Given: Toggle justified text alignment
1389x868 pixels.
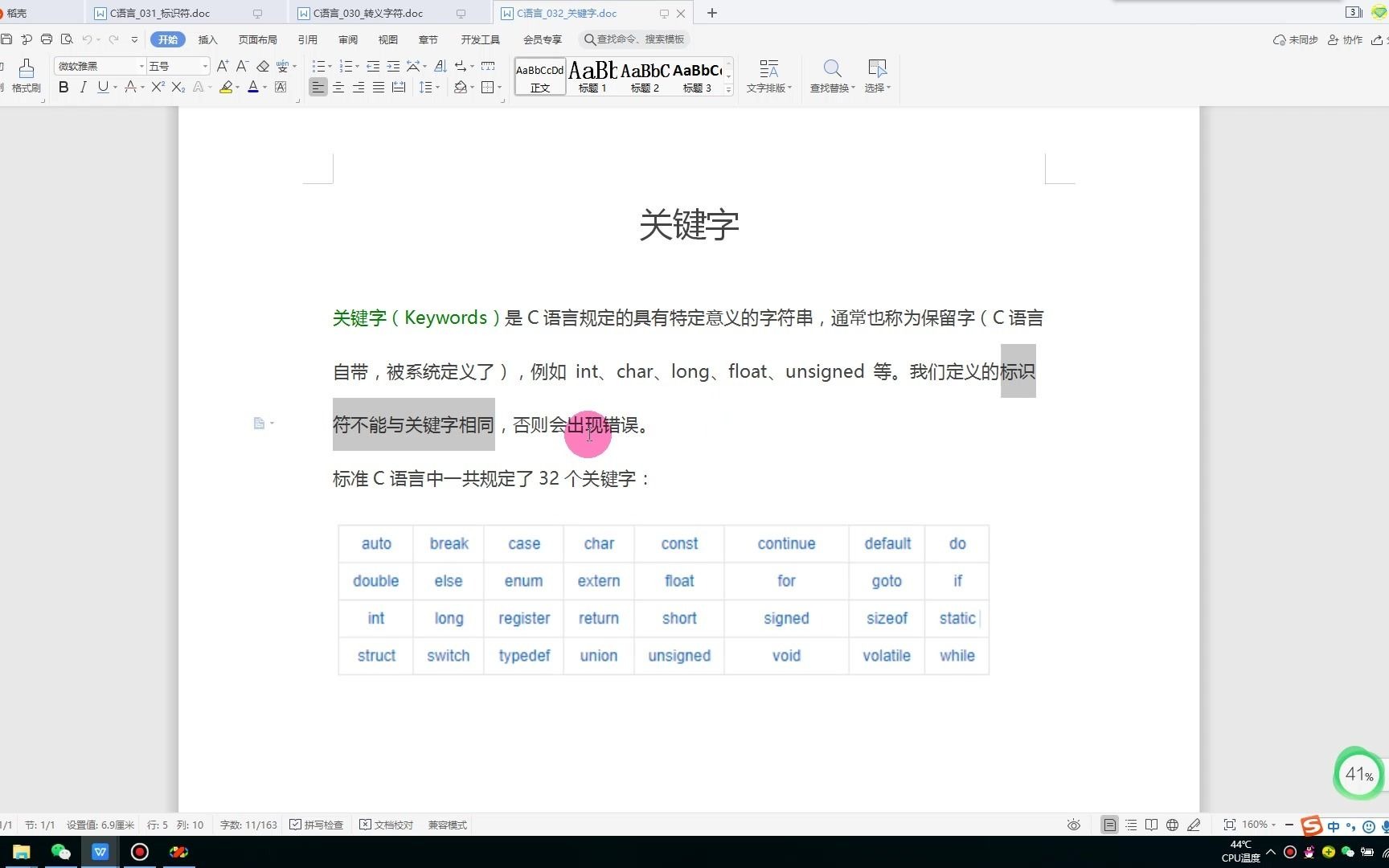Looking at the screenshot, I should click(379, 87).
